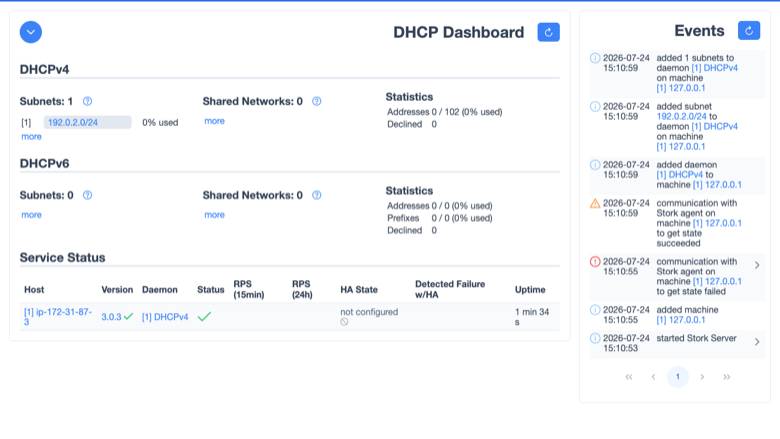This screenshot has width=780, height=439.
Task: Click the 'Uptime' column header
Action: (530, 289)
